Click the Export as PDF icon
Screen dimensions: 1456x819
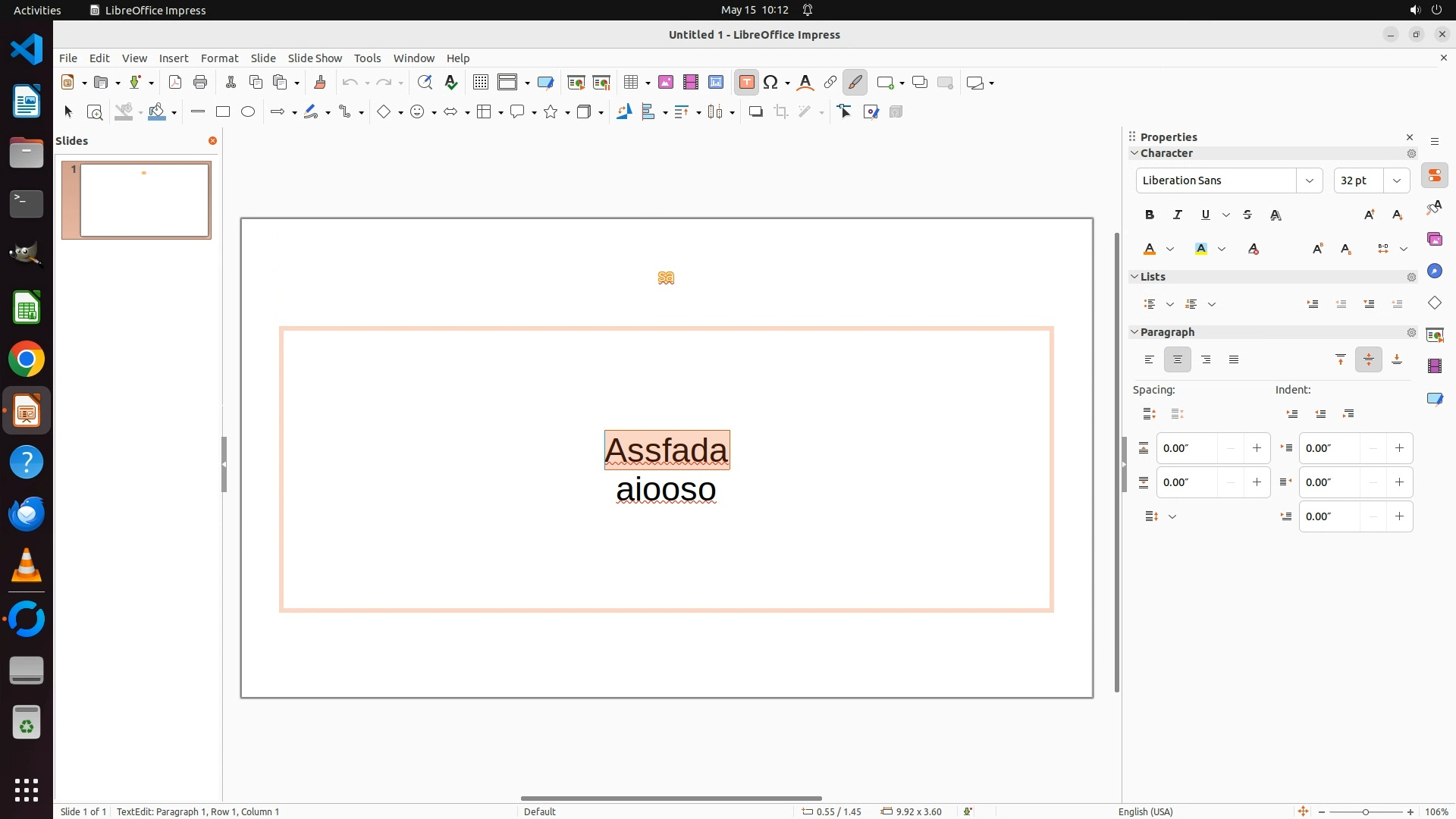(x=175, y=83)
